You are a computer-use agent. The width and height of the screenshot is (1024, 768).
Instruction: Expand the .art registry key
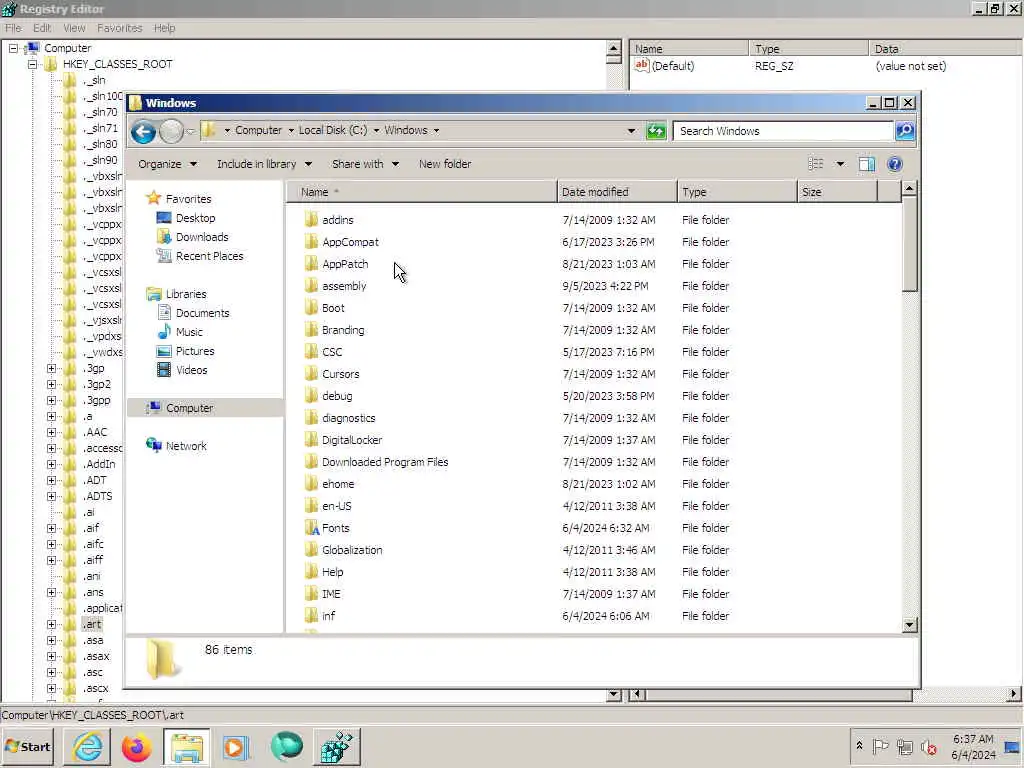tap(52, 624)
